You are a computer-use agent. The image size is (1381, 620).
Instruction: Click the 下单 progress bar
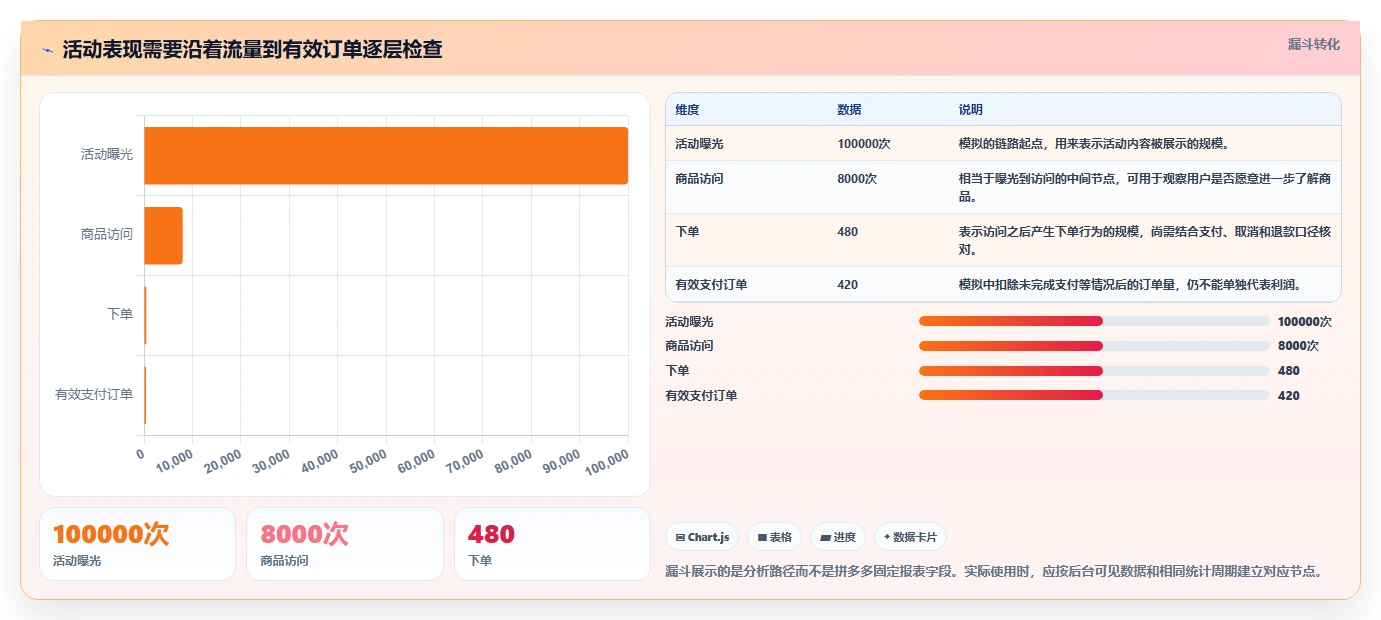[x=1094, y=371]
